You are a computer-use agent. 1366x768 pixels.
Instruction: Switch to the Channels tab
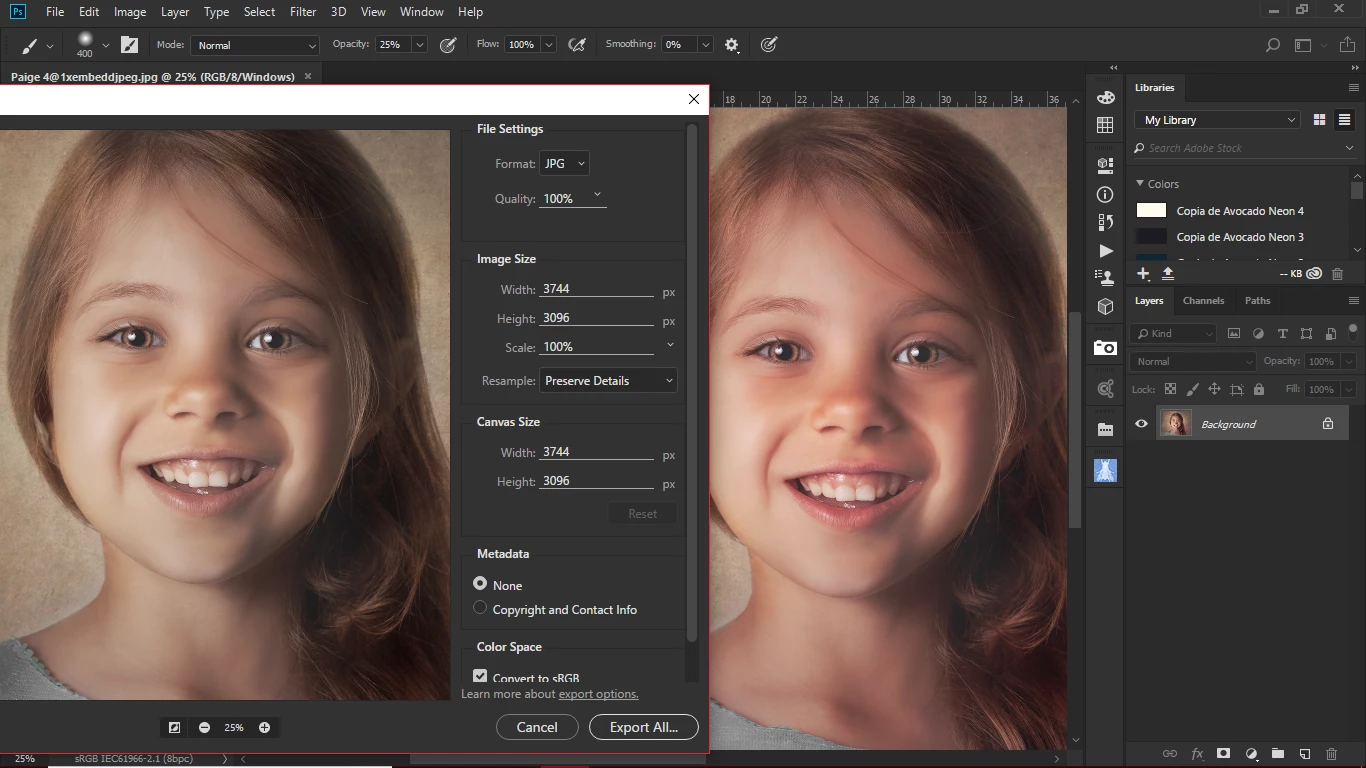point(1203,300)
